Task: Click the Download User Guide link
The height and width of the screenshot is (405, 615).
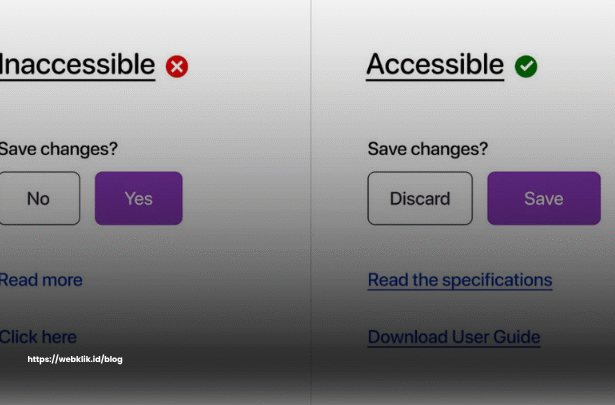Action: pos(454,337)
